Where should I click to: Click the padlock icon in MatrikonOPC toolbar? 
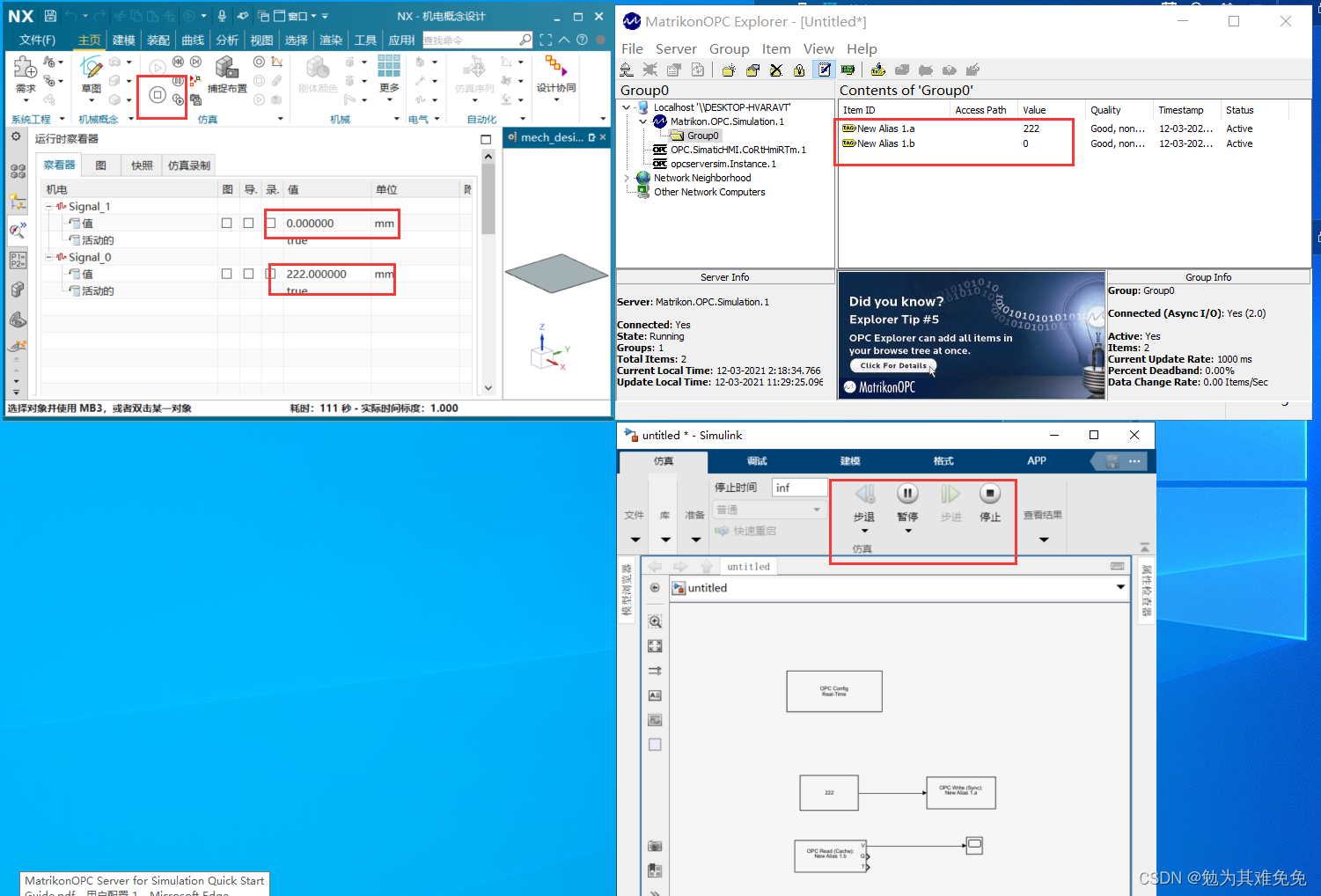point(799,70)
